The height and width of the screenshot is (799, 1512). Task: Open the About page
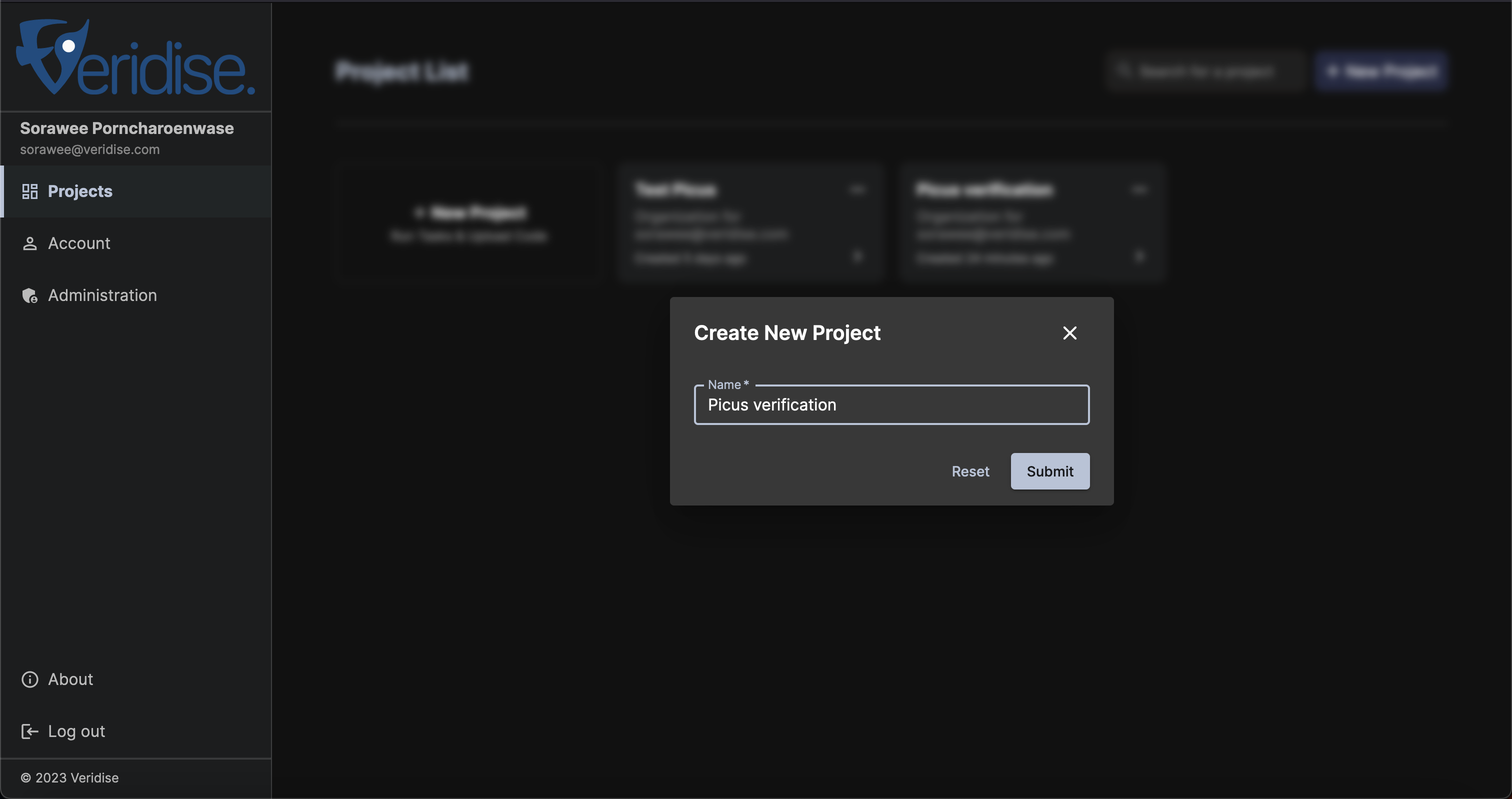tap(70, 679)
